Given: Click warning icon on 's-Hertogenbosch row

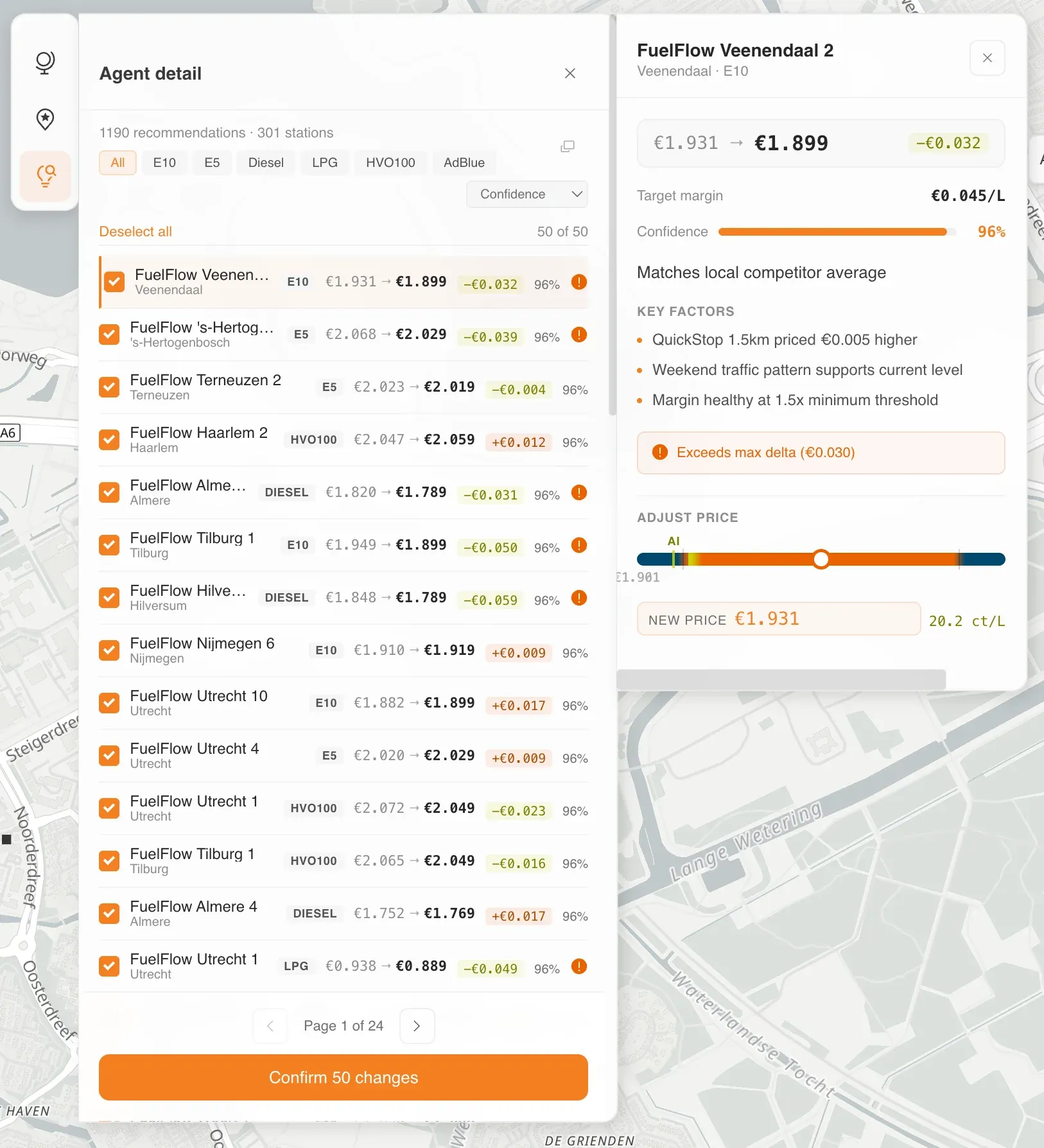Looking at the screenshot, I should click(579, 335).
